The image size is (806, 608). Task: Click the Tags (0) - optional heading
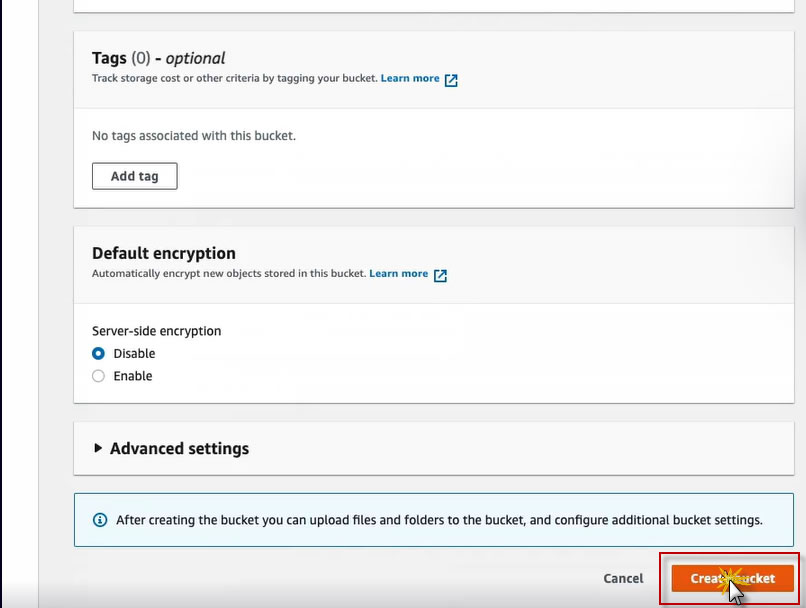[158, 58]
